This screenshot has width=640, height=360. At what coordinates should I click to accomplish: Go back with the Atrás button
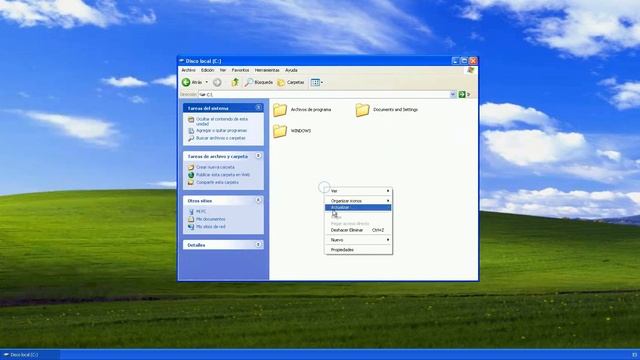pyautogui.click(x=192, y=82)
